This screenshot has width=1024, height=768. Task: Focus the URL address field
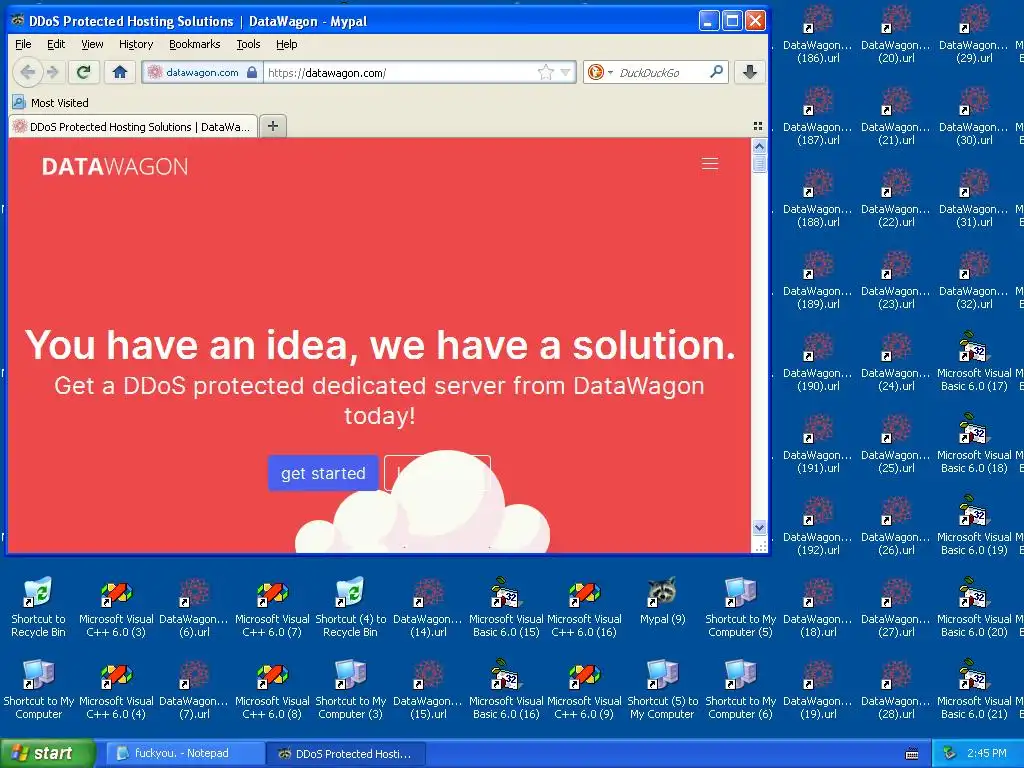coord(400,72)
